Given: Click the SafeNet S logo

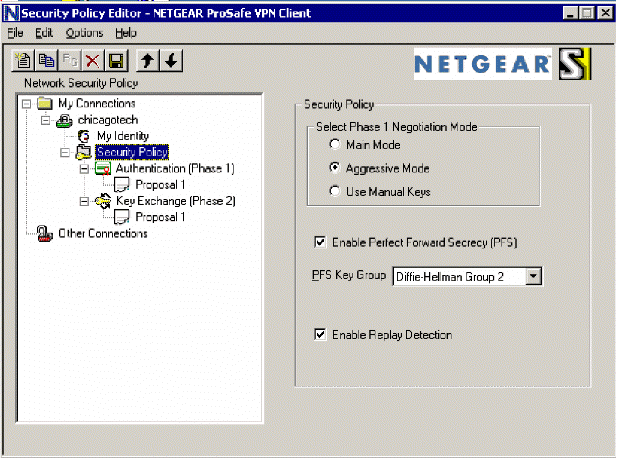Looking at the screenshot, I should point(575,64).
